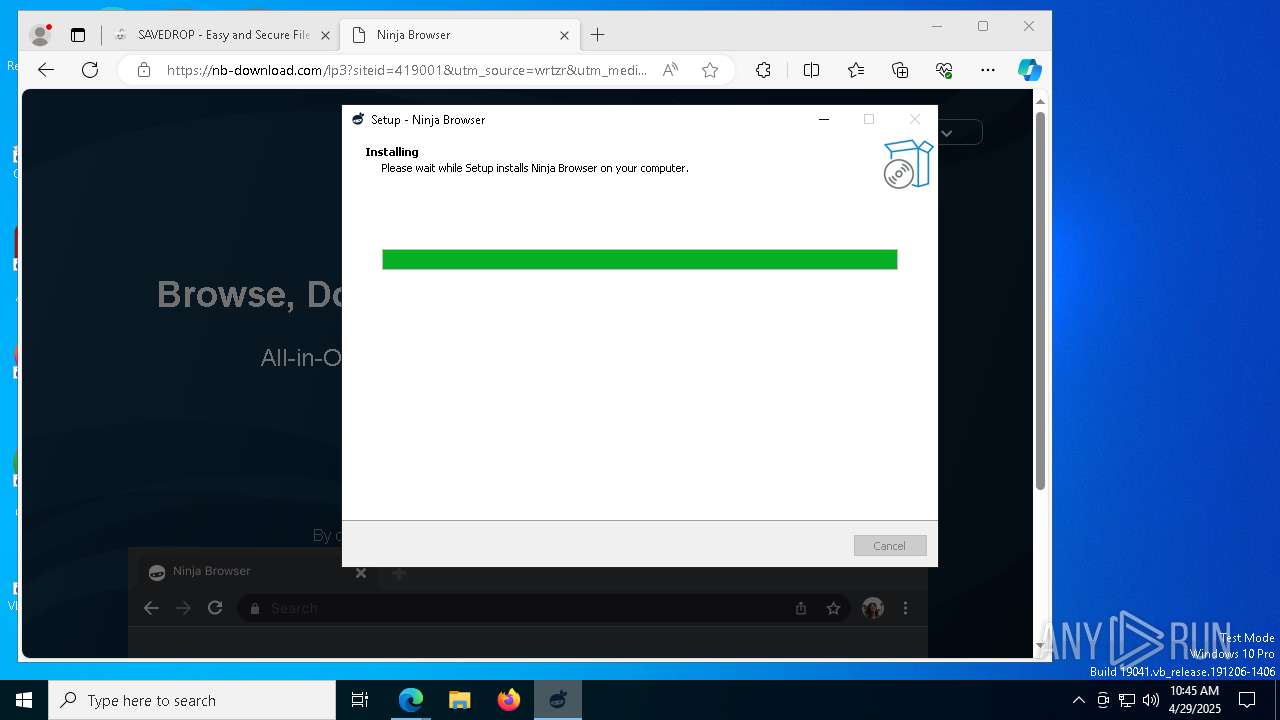1280x720 pixels.
Task: Click the Ninja Browser setup title icon
Action: 358,119
